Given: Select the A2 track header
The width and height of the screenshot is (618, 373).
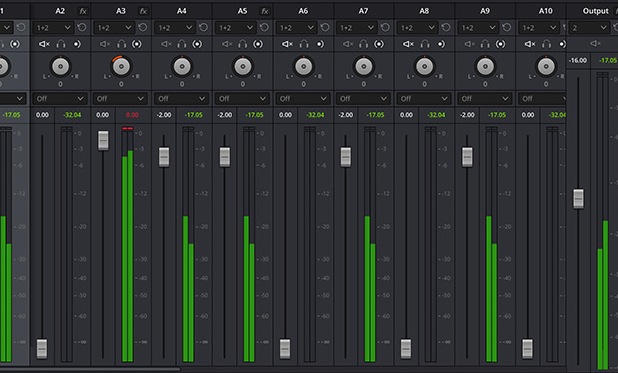Looking at the screenshot, I should 60,11.
